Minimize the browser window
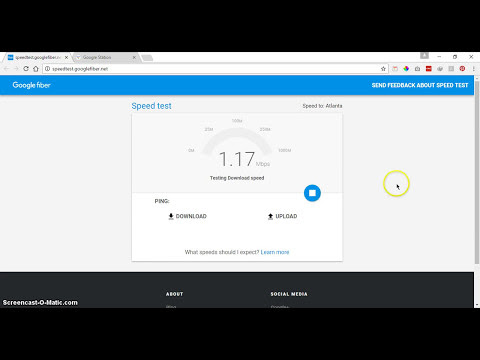The image size is (480, 360). (439, 57)
